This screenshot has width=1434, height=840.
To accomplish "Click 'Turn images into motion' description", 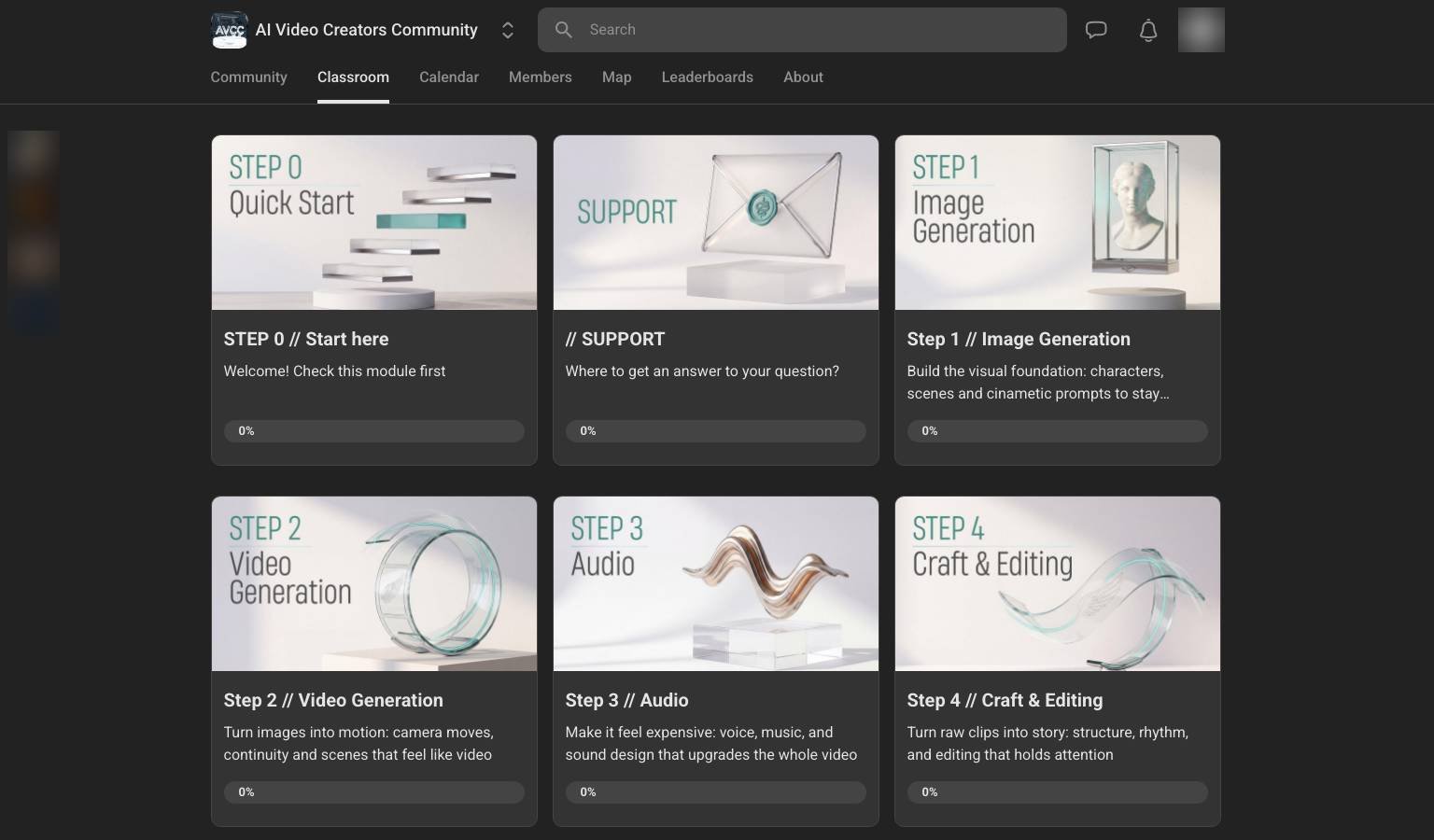I will 358,743.
